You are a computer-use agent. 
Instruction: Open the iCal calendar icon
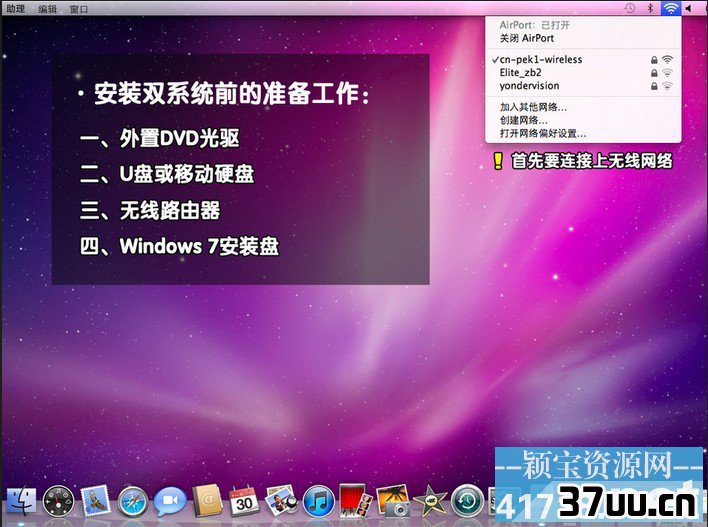point(244,501)
